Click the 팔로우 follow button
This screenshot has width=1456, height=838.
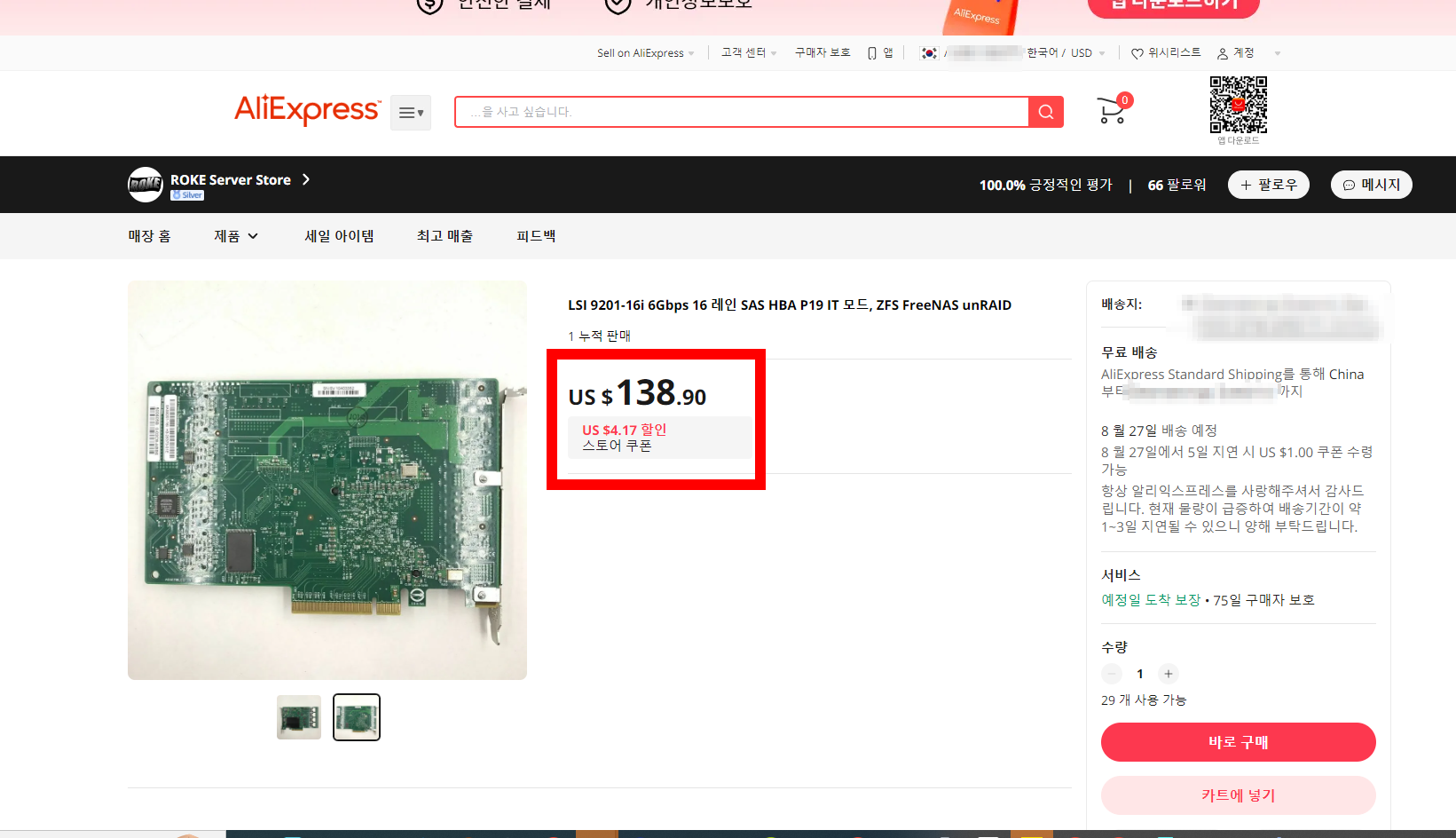coord(1268,184)
